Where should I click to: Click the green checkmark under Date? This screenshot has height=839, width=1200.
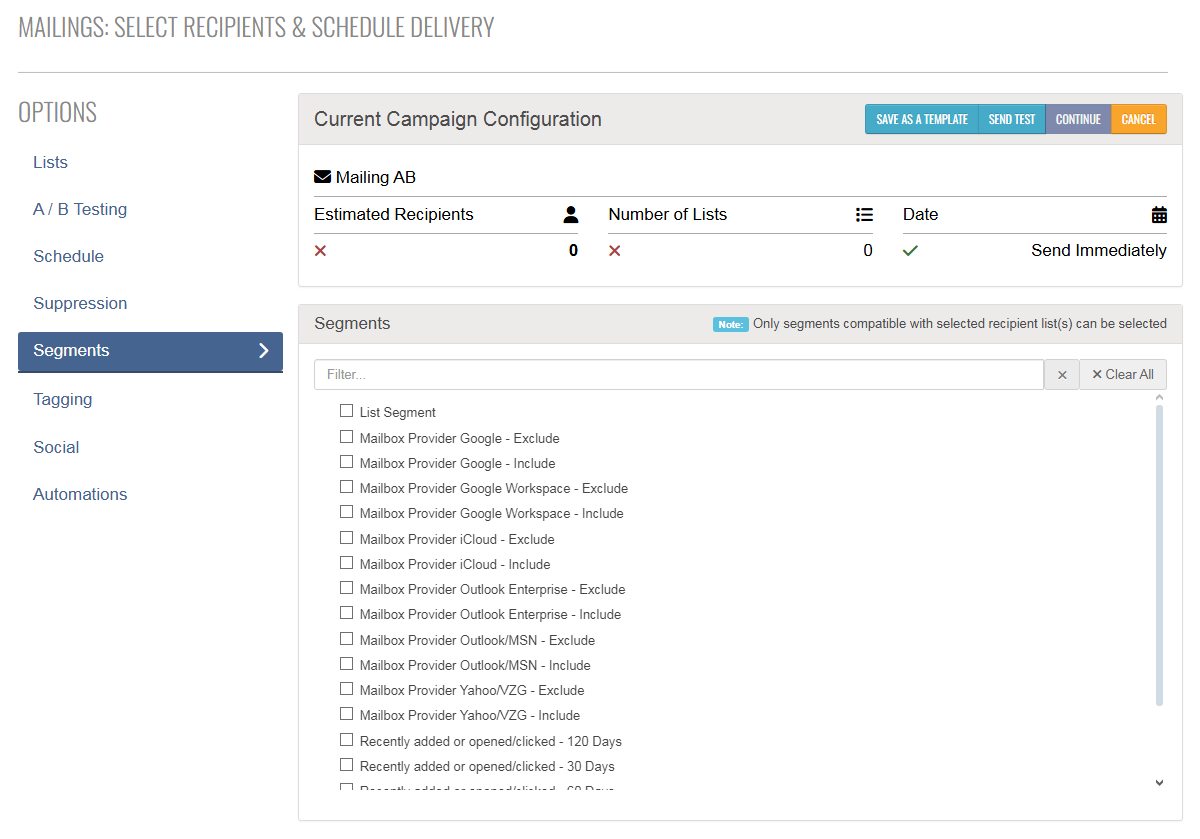coord(910,251)
